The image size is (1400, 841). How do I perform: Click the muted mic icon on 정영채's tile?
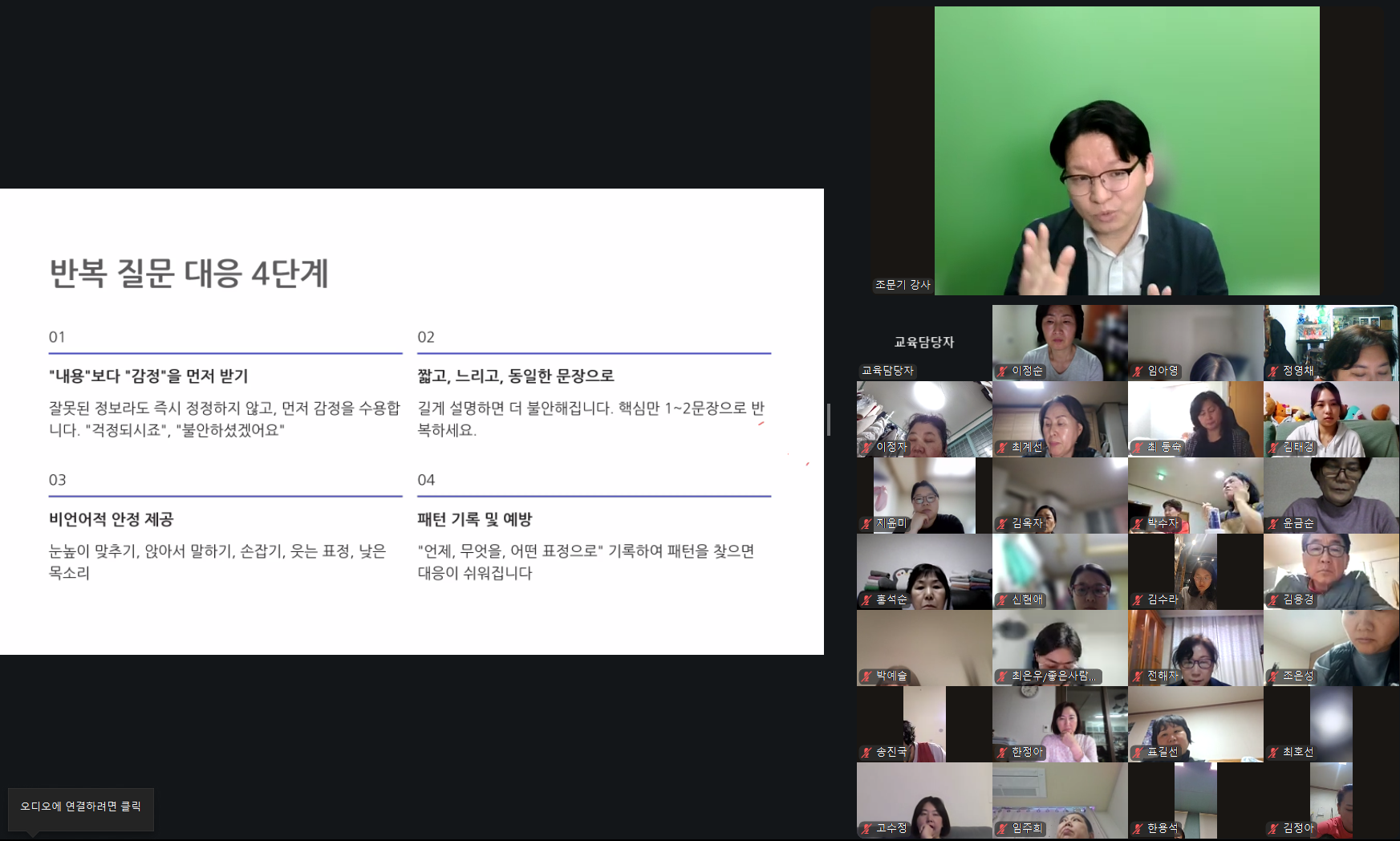[1273, 371]
